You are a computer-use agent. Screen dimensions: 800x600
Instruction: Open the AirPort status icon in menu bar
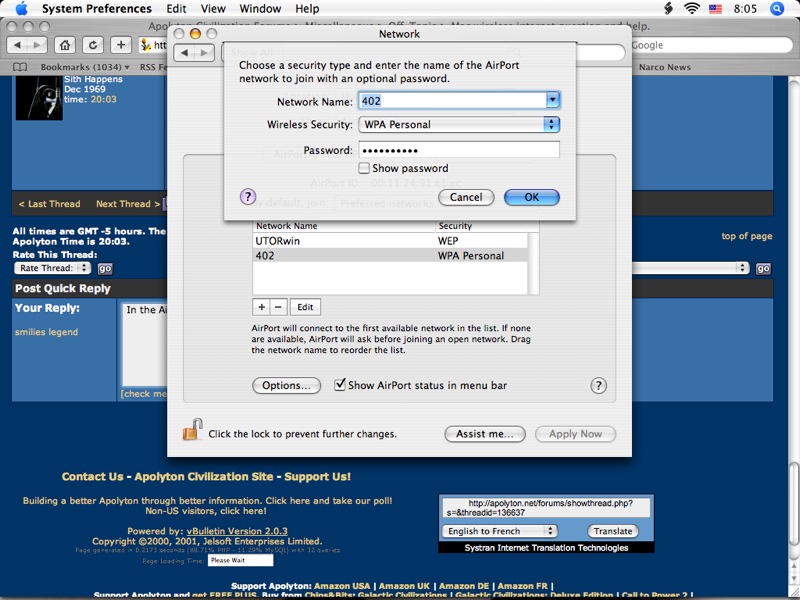691,9
